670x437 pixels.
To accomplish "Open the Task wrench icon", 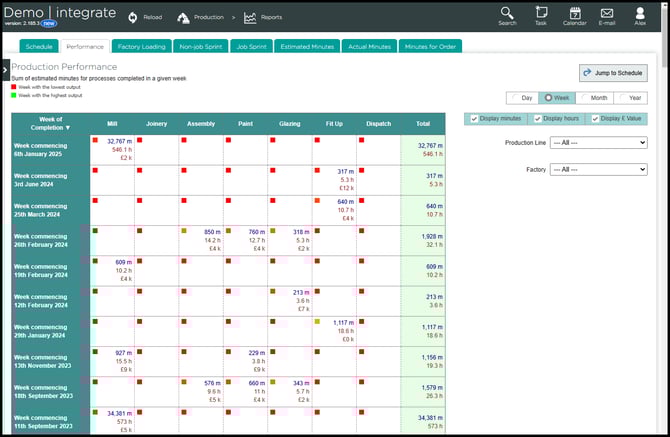I will click(x=541, y=13).
